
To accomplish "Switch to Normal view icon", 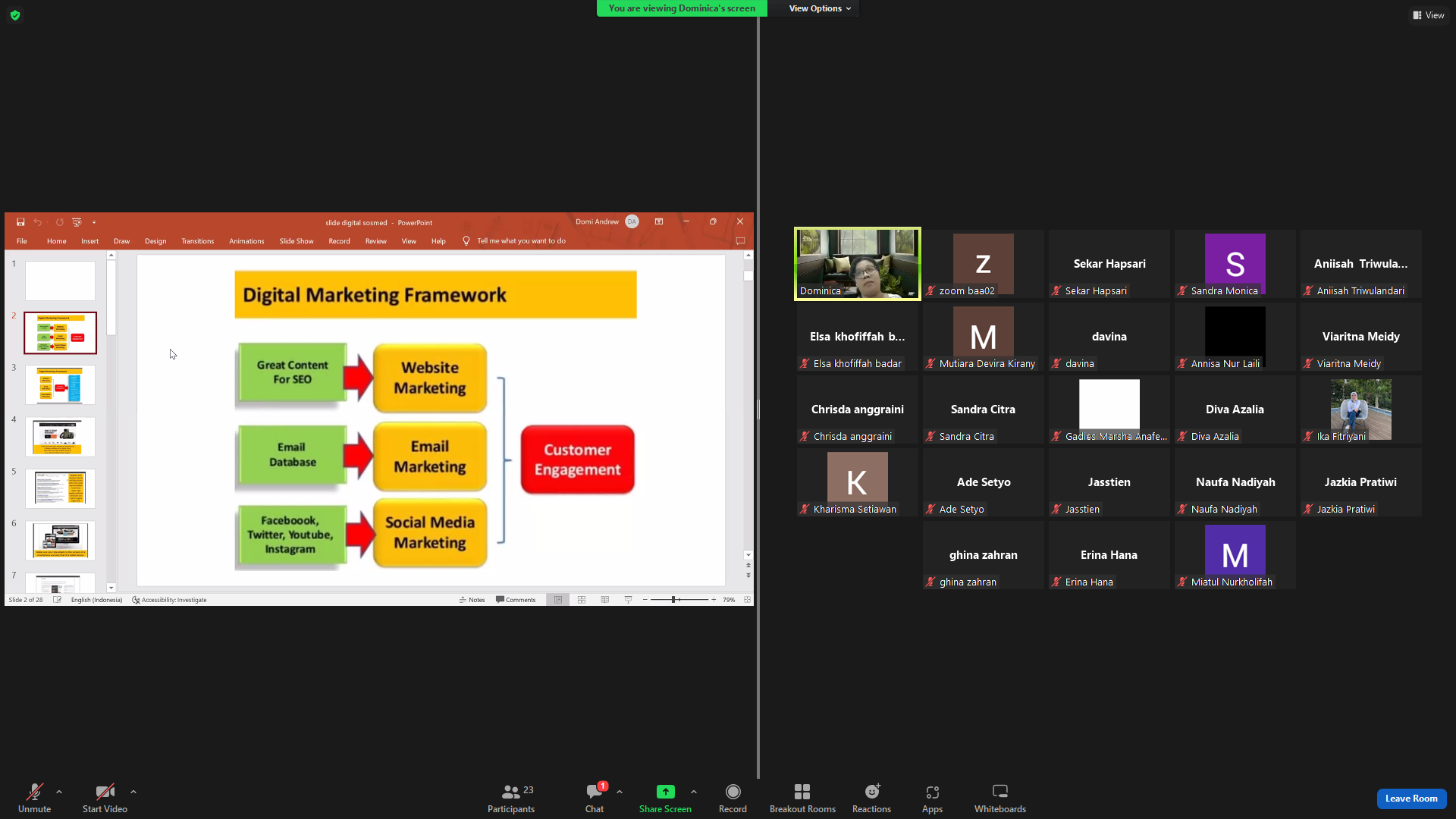I will [x=558, y=600].
